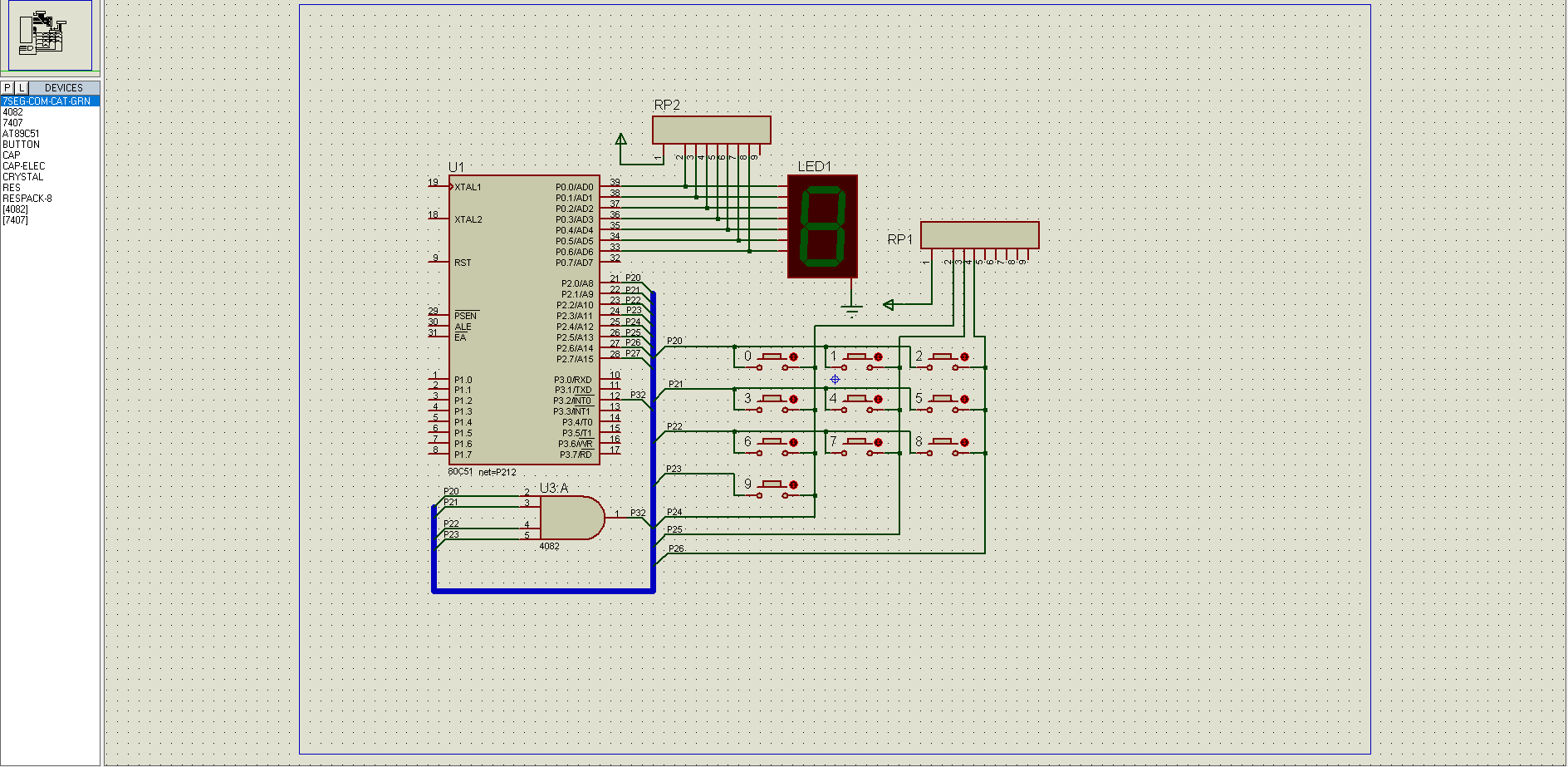Toggle the red latch dot of button 7
Viewport: 1568px width, 767px height.
click(879, 442)
